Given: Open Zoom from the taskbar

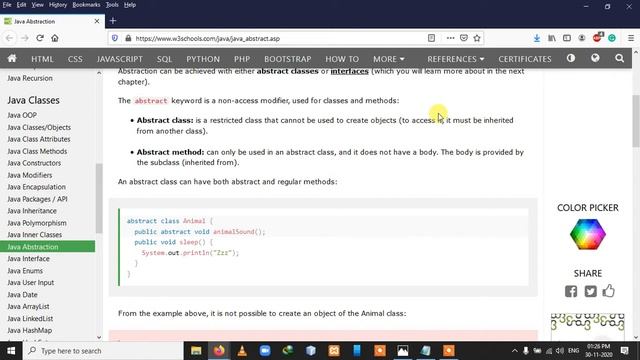Looking at the screenshot, I should 265,351.
